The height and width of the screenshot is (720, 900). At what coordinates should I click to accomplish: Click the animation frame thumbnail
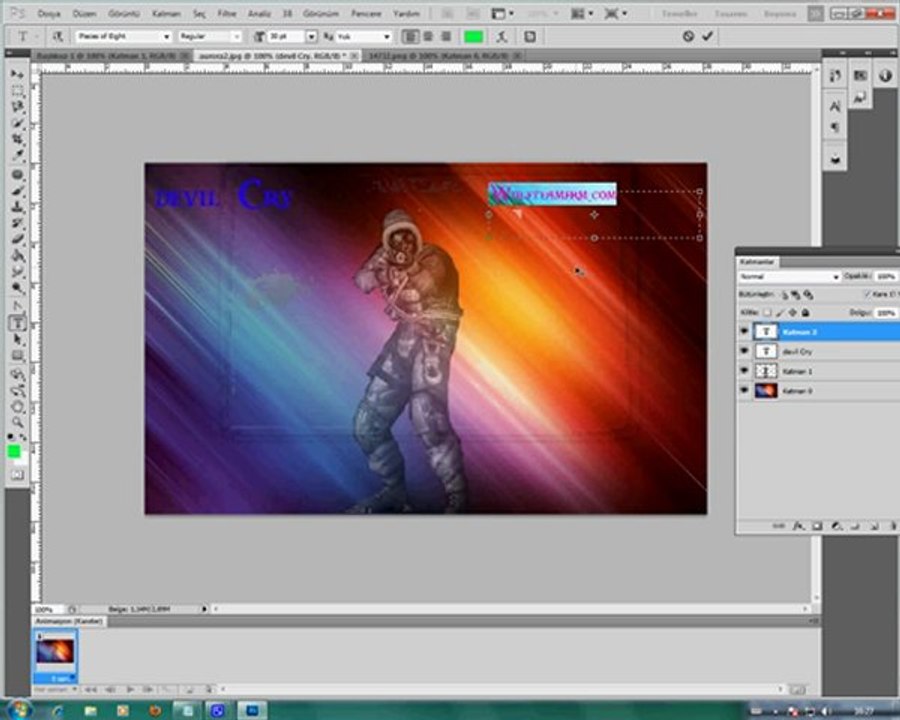[x=55, y=652]
